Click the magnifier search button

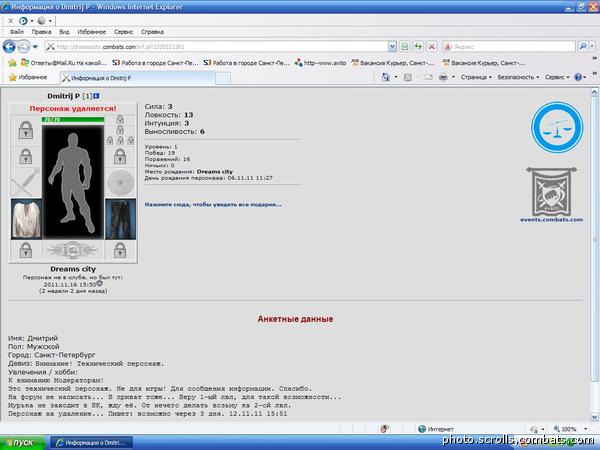click(x=582, y=46)
